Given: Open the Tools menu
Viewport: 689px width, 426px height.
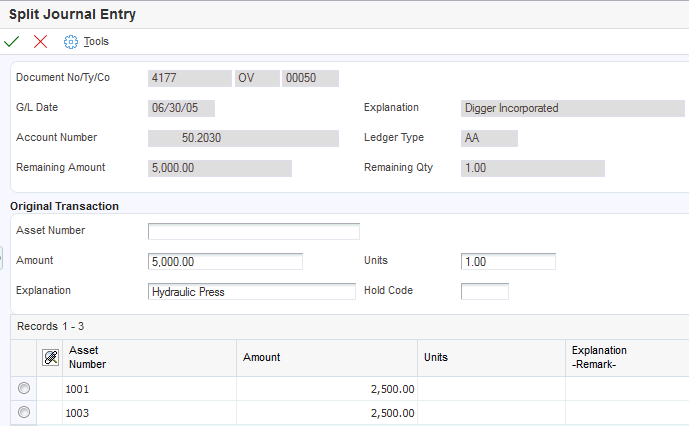Looking at the screenshot, I should (x=96, y=41).
